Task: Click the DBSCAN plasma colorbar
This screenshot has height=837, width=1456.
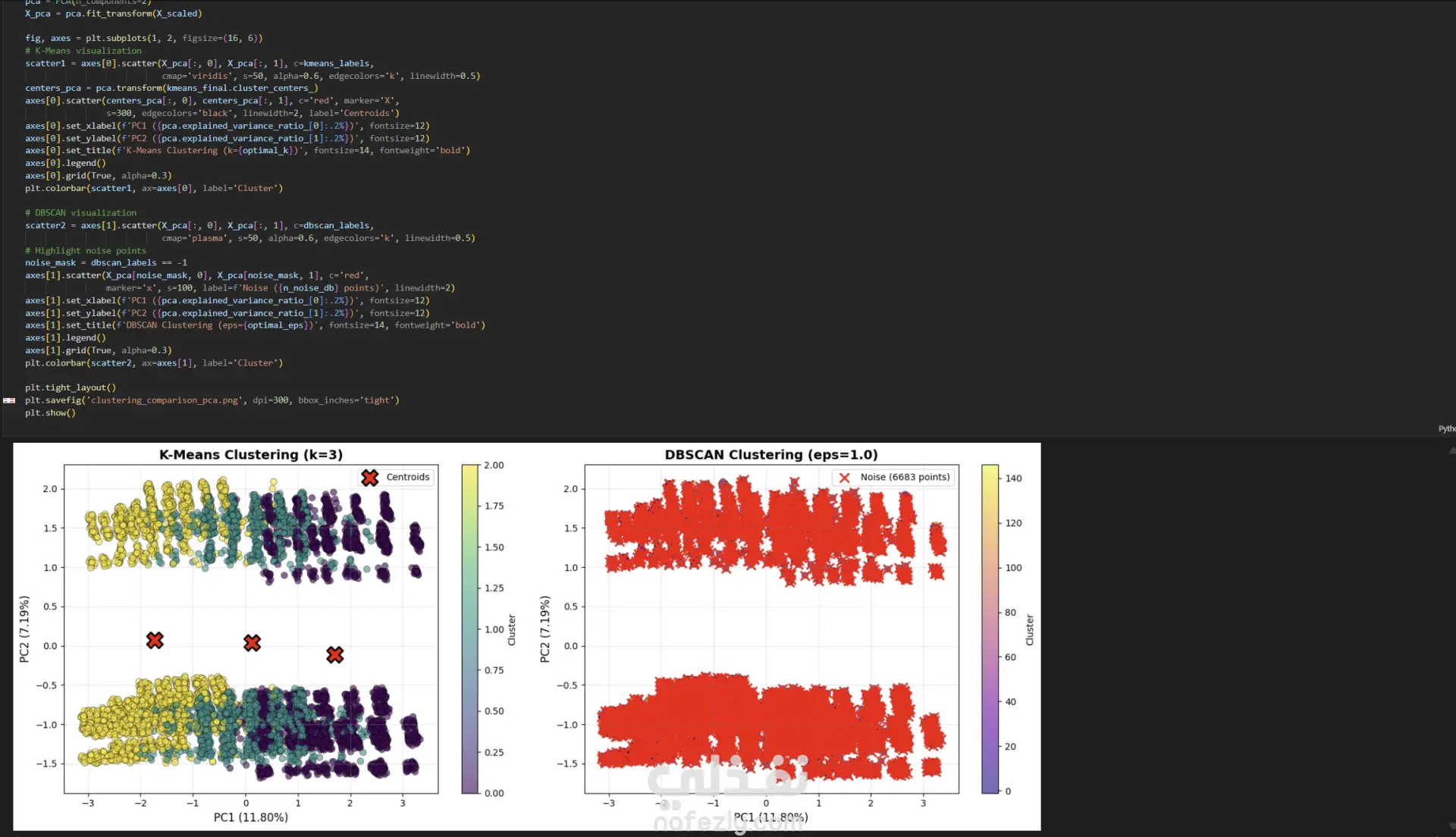Action: (990, 629)
